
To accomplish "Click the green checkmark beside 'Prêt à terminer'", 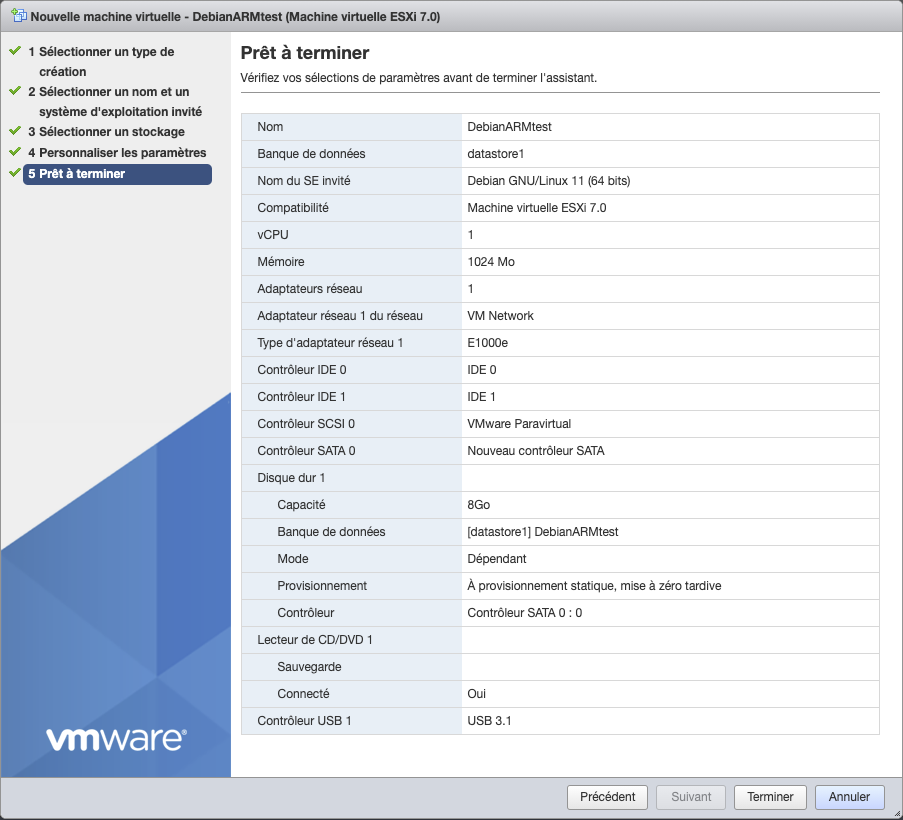I will coord(14,171).
